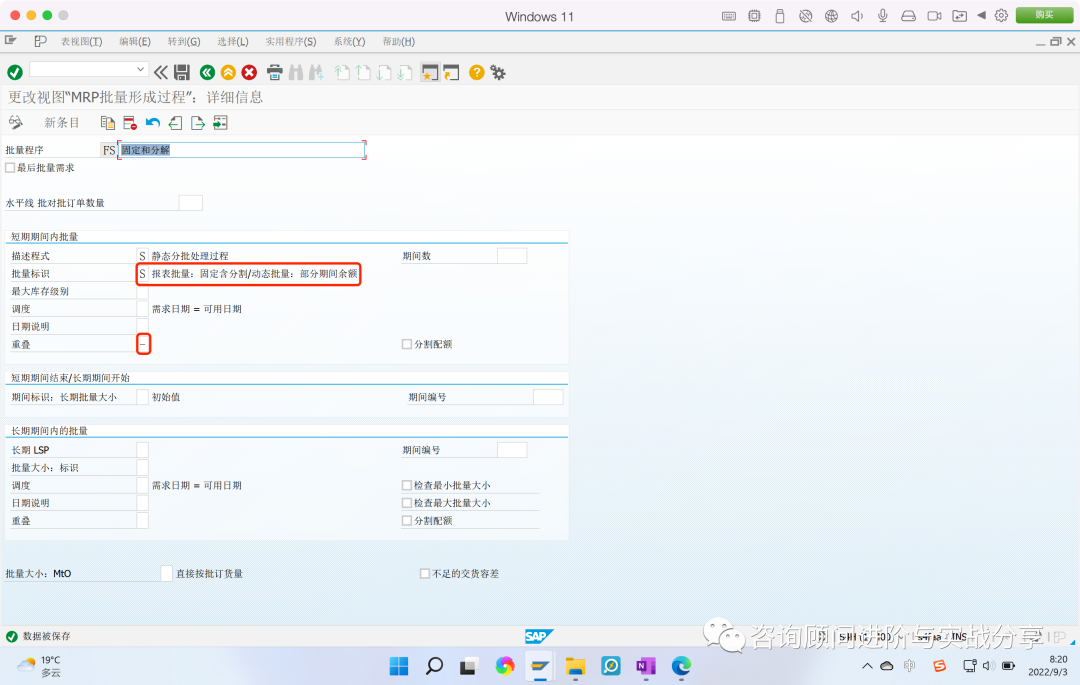Click the 批量程序 description field 固定和分解
This screenshot has width=1080, height=685.
pyautogui.click(x=242, y=149)
